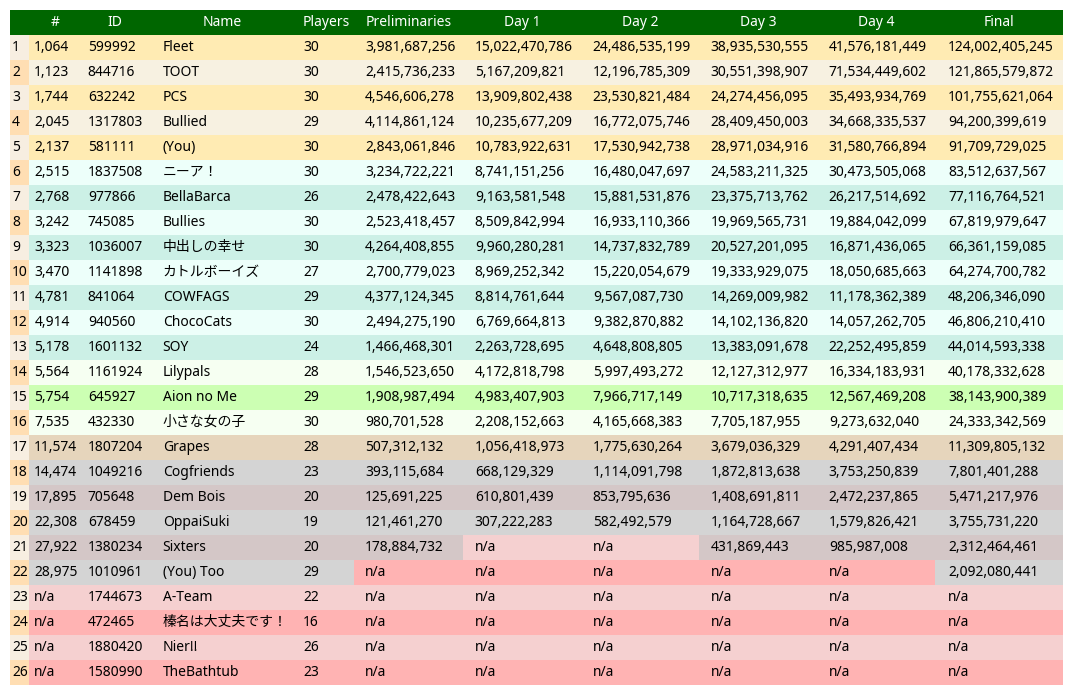Select the team name (You) Too
Screen dimensions: 1072x695
(193, 571)
